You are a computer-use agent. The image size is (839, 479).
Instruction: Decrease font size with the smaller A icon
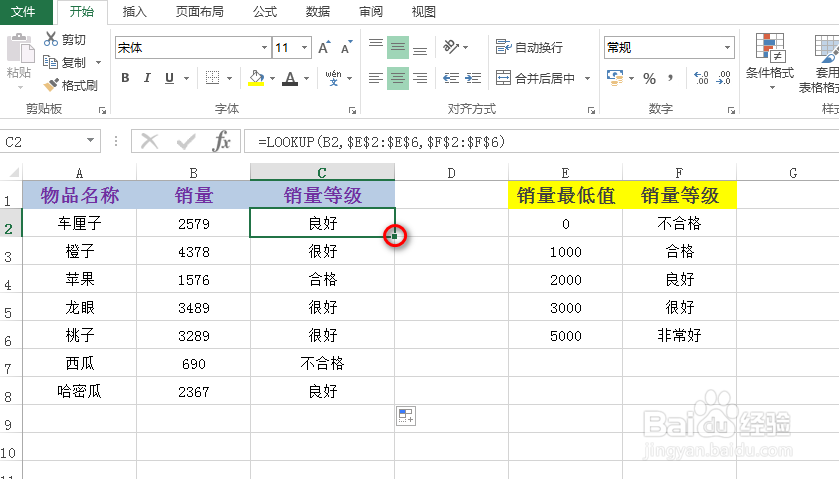[347, 47]
